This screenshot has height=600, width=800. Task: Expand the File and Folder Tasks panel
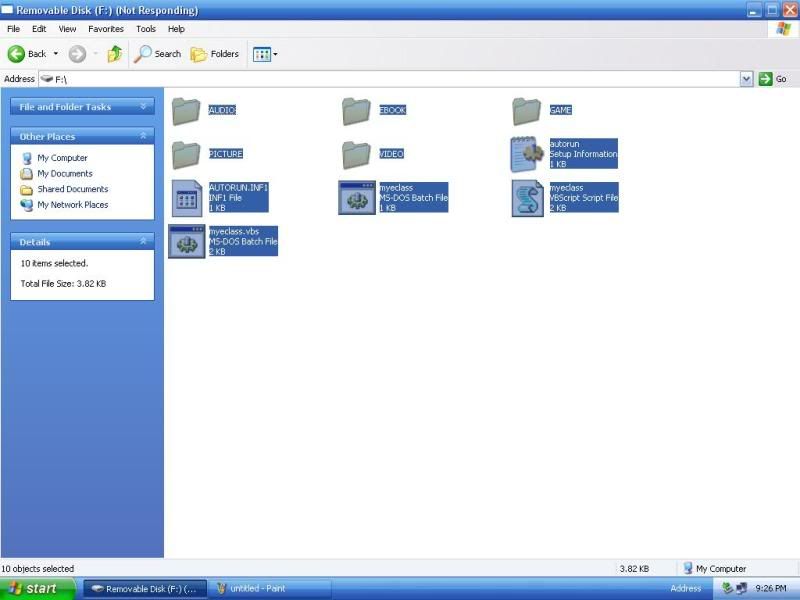pyautogui.click(x=143, y=107)
